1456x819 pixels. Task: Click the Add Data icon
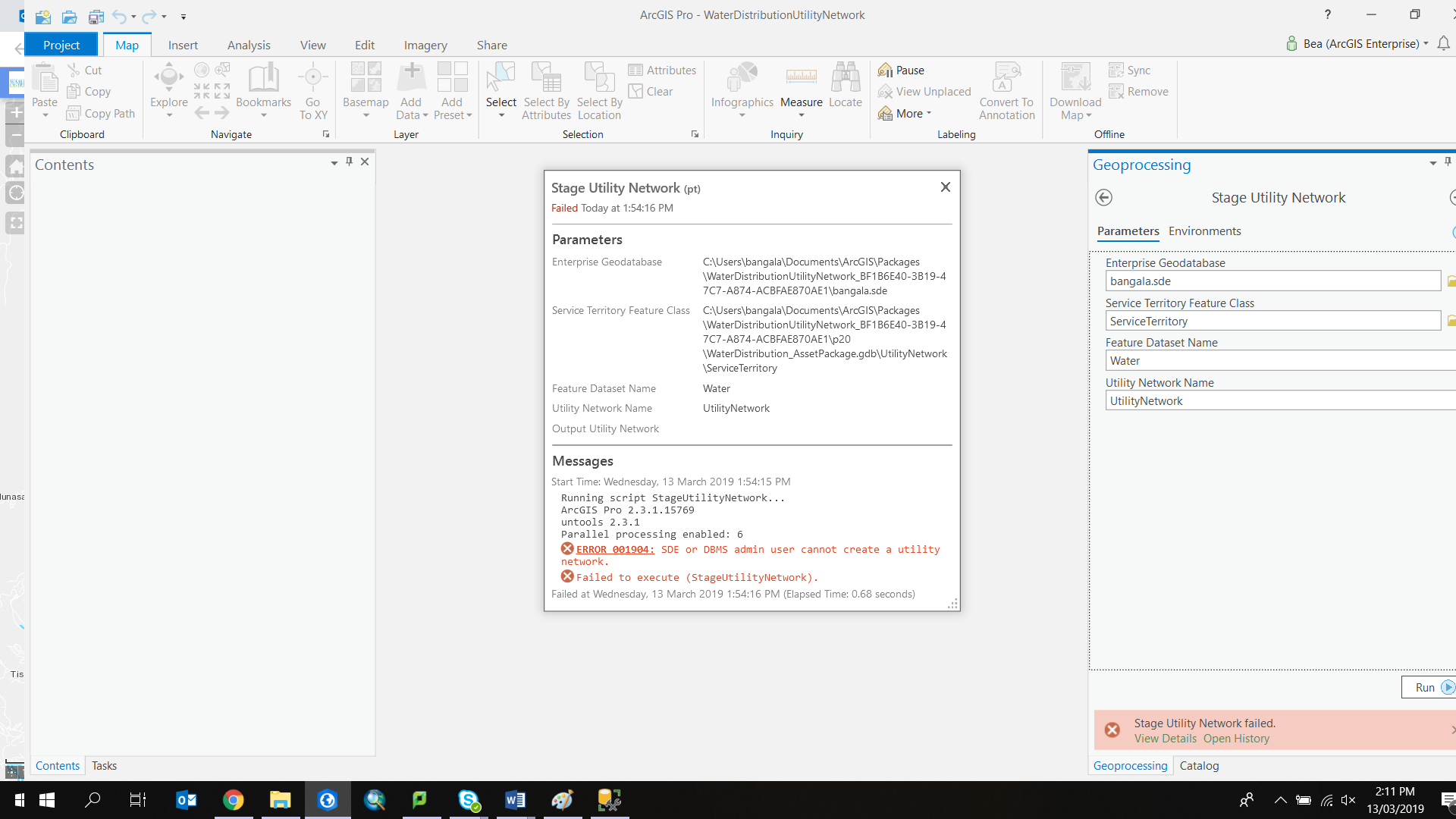(411, 78)
